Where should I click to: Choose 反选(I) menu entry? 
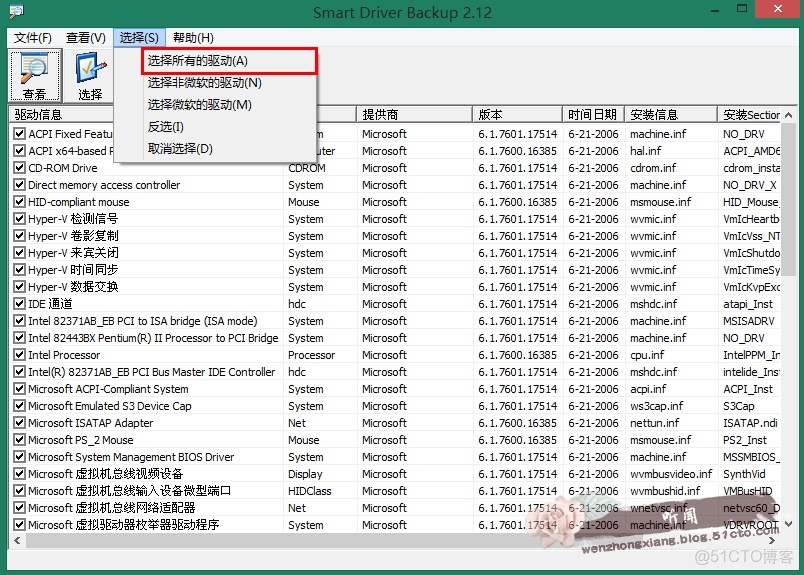[x=229, y=127]
